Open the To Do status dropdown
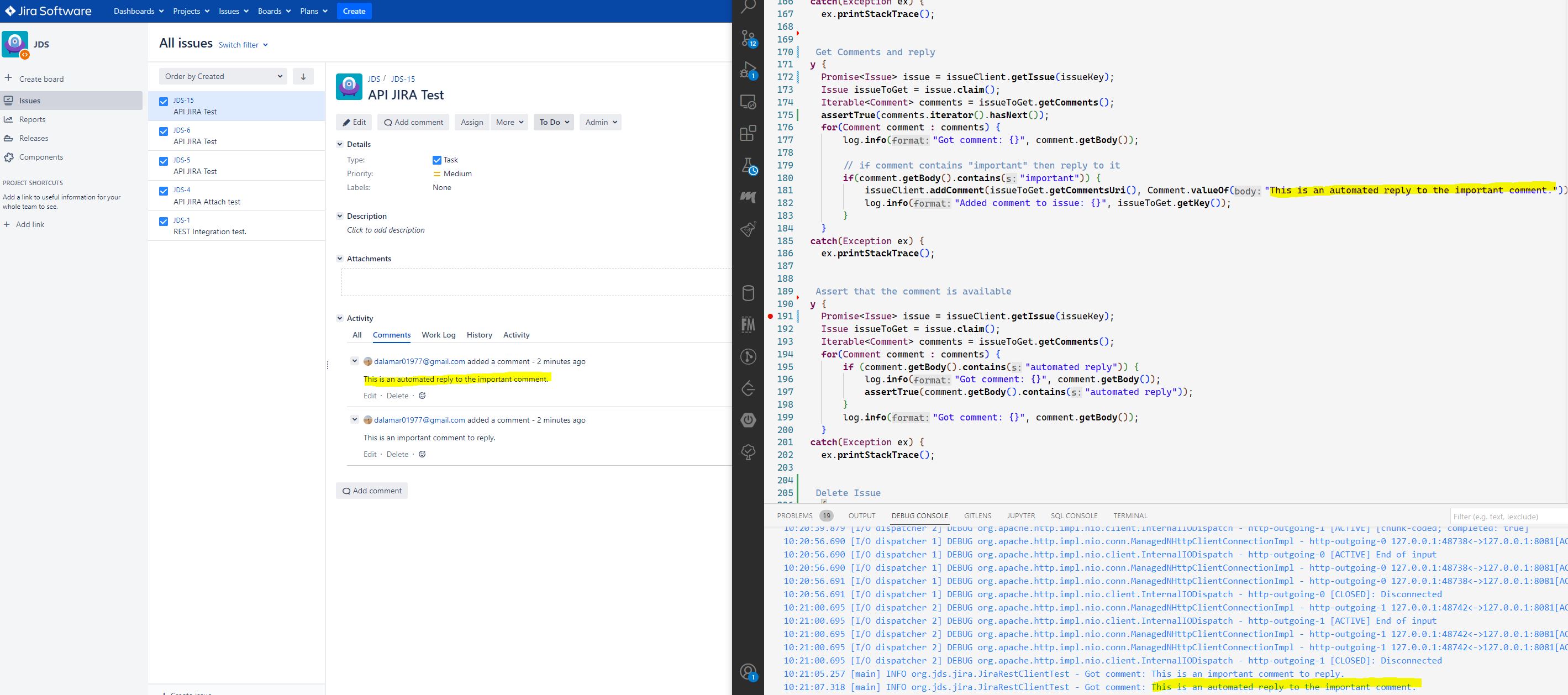 coord(553,122)
